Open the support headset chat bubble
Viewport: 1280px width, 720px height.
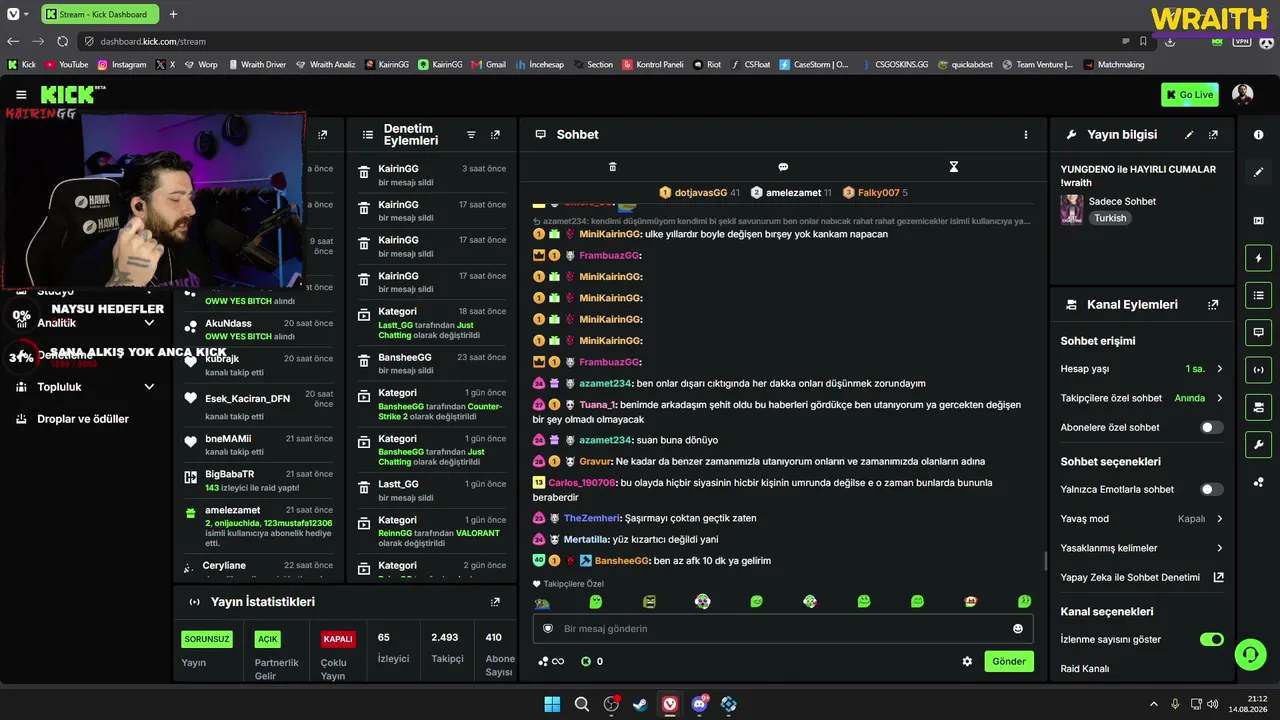point(1250,655)
